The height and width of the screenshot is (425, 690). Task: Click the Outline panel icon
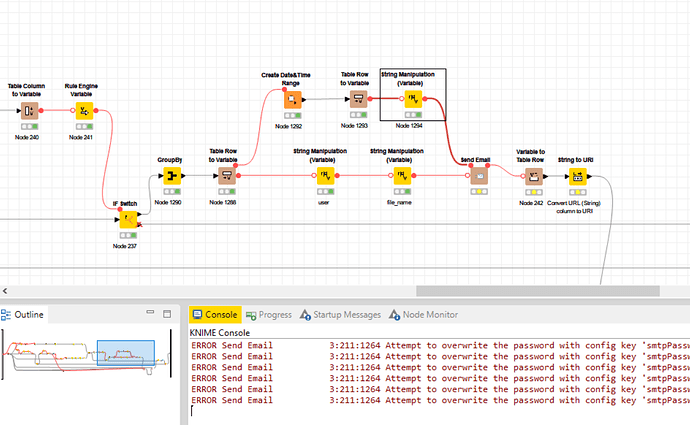[x=6, y=315]
